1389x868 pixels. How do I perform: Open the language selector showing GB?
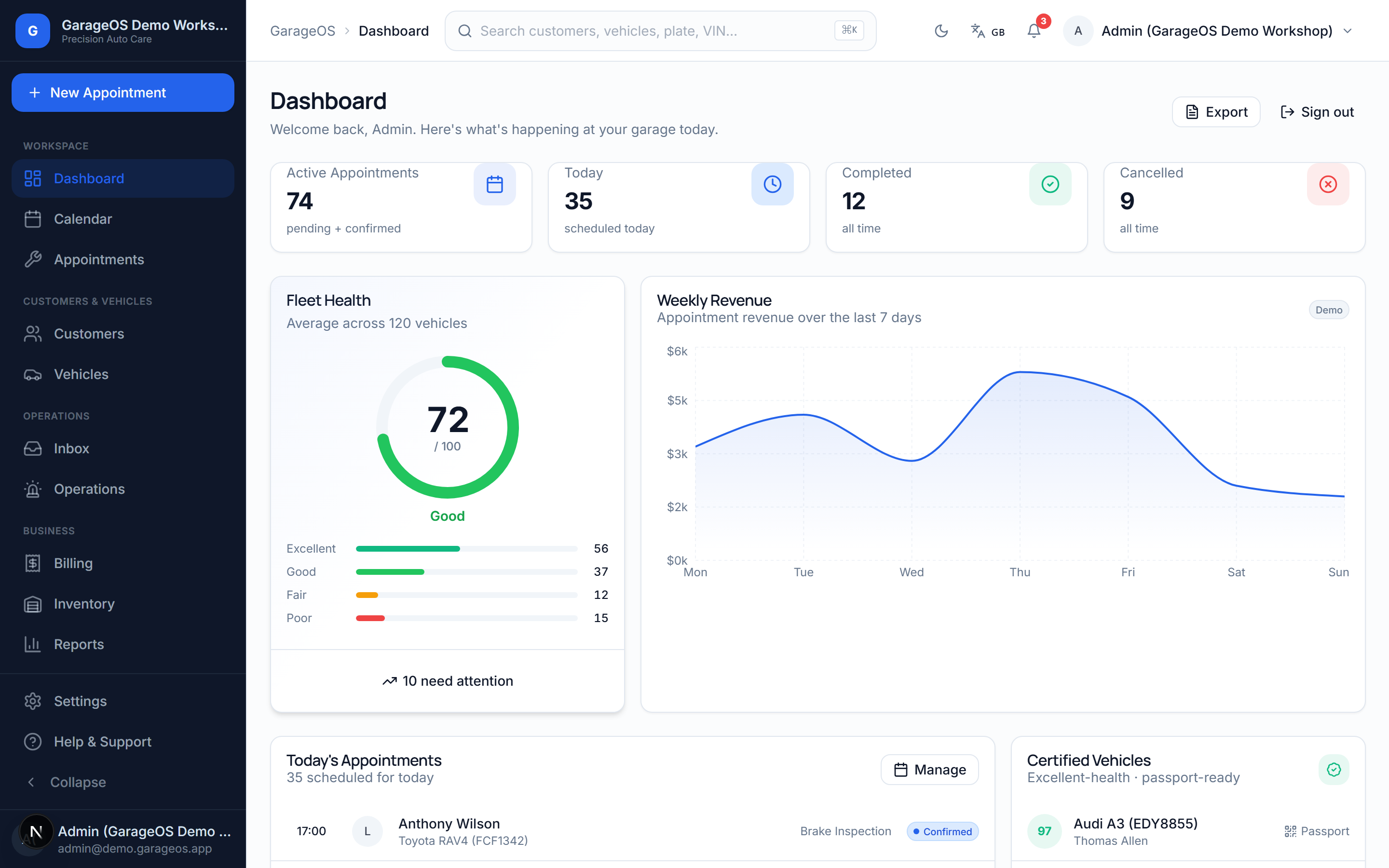click(987, 31)
